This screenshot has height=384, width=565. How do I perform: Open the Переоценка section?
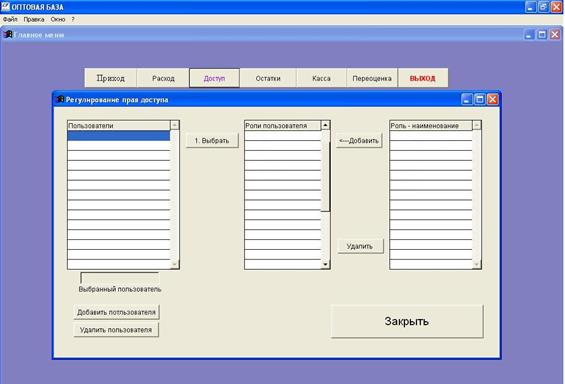pyautogui.click(x=372, y=78)
